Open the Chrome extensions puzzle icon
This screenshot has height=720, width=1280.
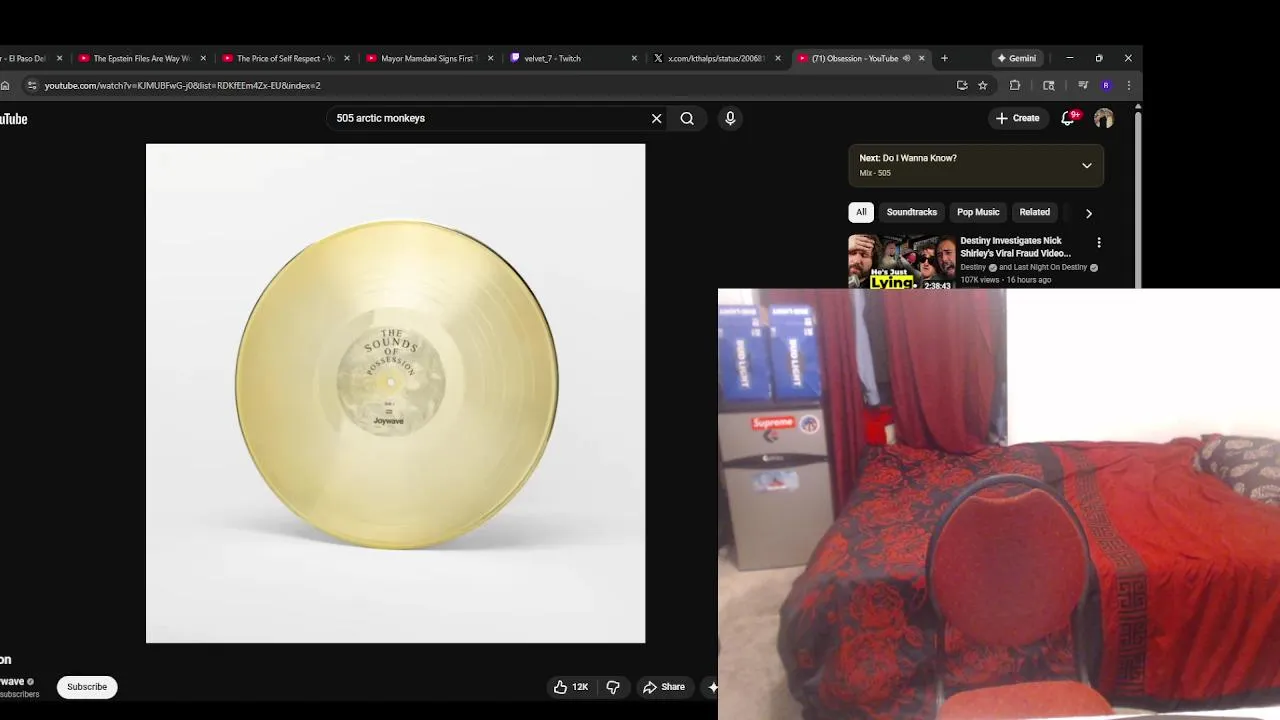(x=1015, y=85)
